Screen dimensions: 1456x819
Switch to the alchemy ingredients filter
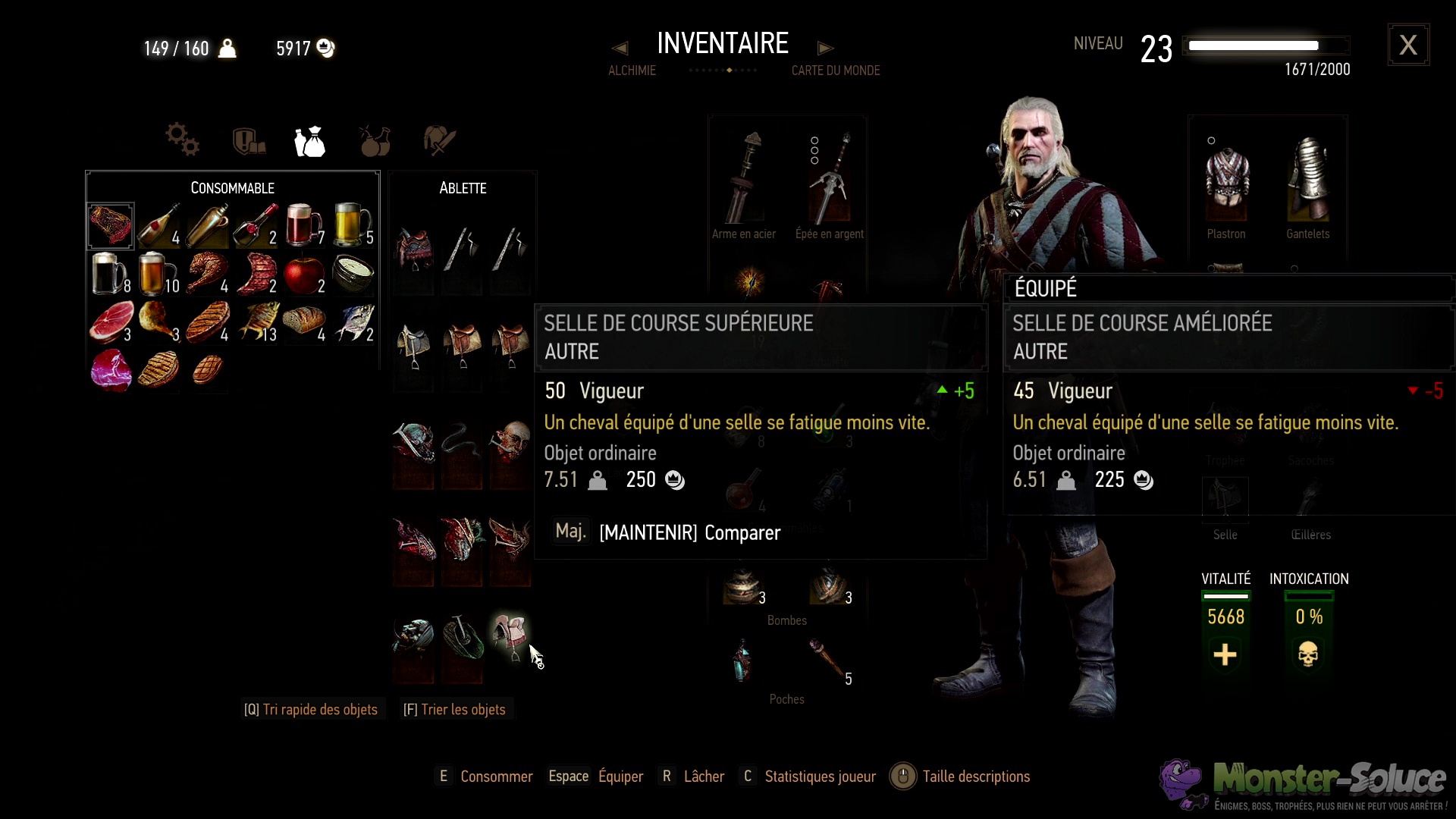[375, 140]
